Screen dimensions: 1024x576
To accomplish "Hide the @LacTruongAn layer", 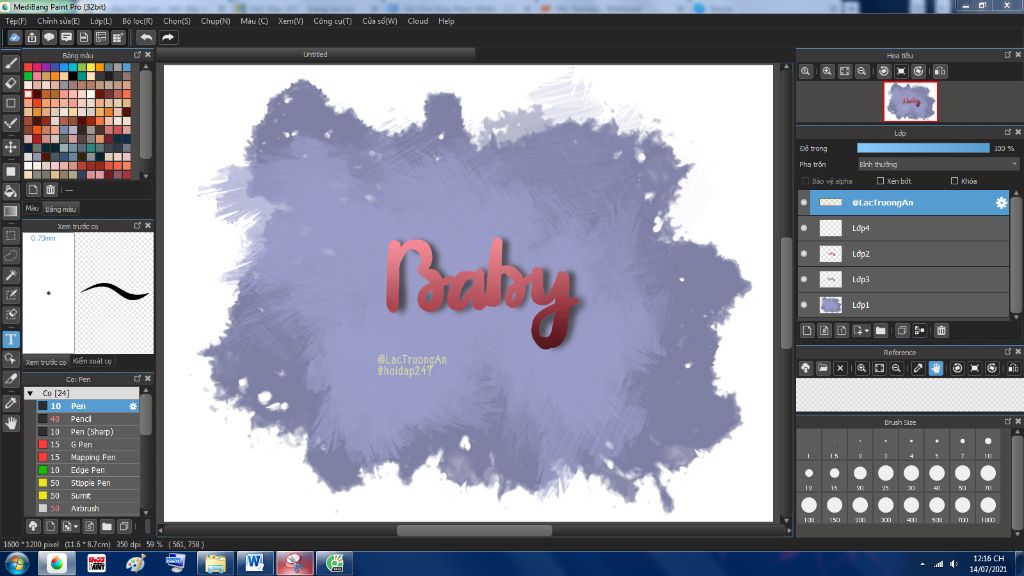I will [x=804, y=203].
